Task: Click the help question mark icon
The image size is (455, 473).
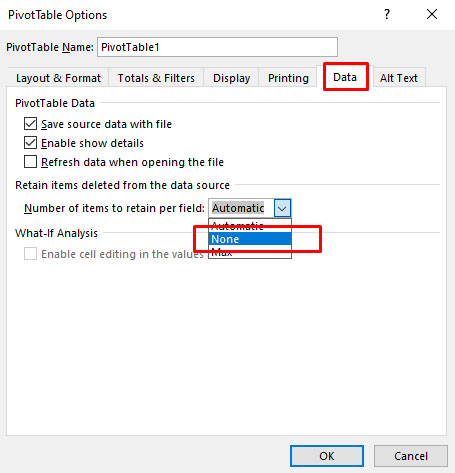Action: (387, 14)
